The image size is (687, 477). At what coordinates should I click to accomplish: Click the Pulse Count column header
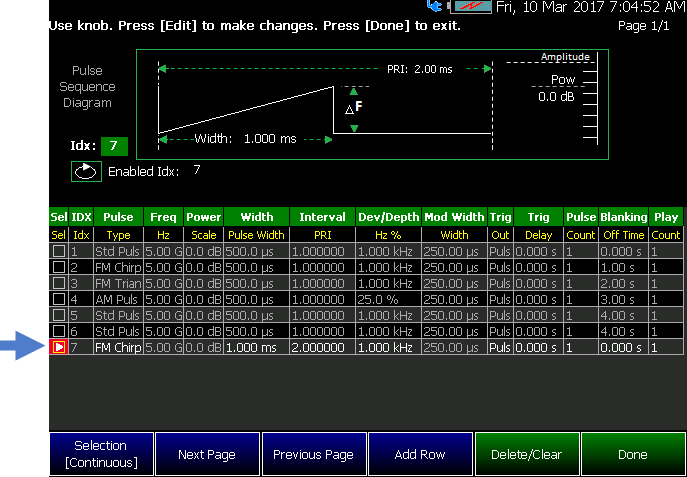pos(581,226)
